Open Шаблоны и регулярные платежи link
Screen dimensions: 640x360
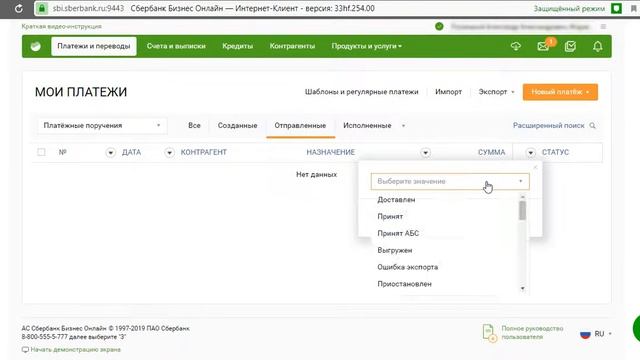pyautogui.click(x=362, y=92)
